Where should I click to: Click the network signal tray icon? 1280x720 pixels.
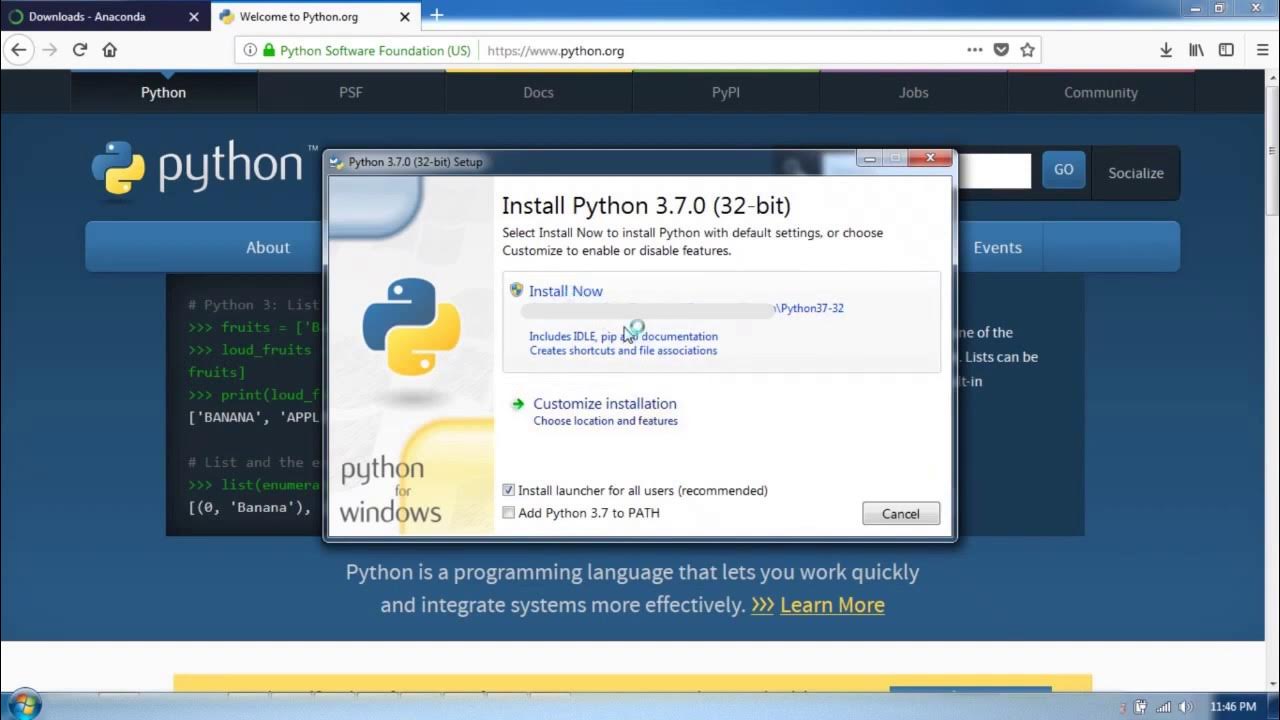click(1164, 707)
